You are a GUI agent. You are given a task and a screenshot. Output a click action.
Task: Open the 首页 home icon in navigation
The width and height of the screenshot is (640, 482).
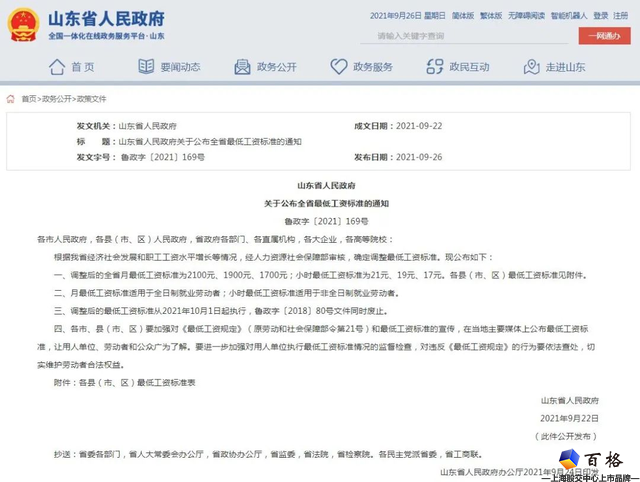click(x=57, y=67)
